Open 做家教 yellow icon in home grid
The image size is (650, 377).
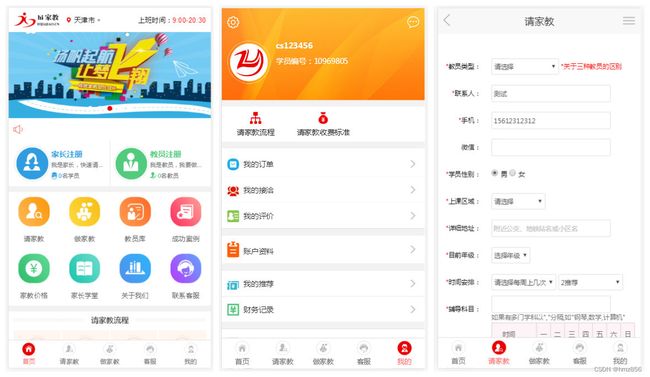point(85,212)
